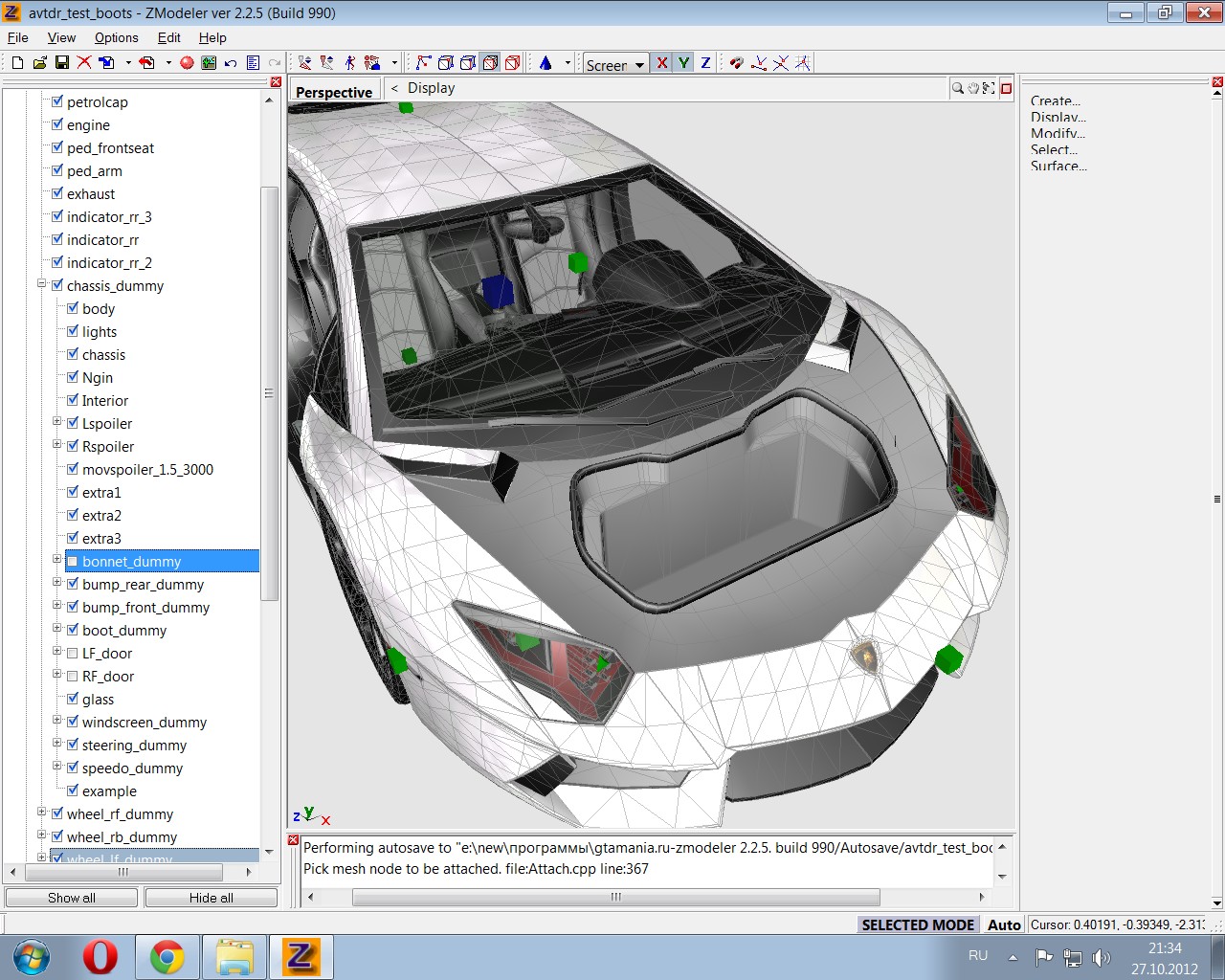Expand the Rspoiler tree node
1225x980 pixels.
[56, 445]
